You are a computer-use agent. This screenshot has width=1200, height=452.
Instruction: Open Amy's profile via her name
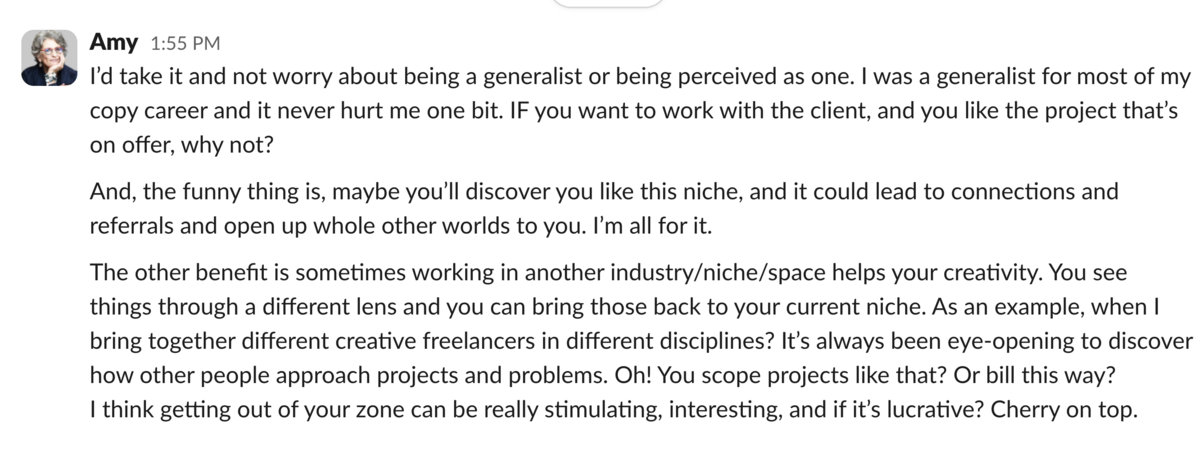point(113,42)
